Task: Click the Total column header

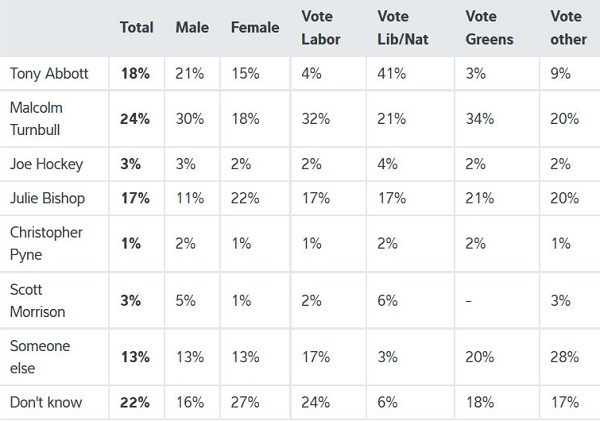Action: point(136,28)
